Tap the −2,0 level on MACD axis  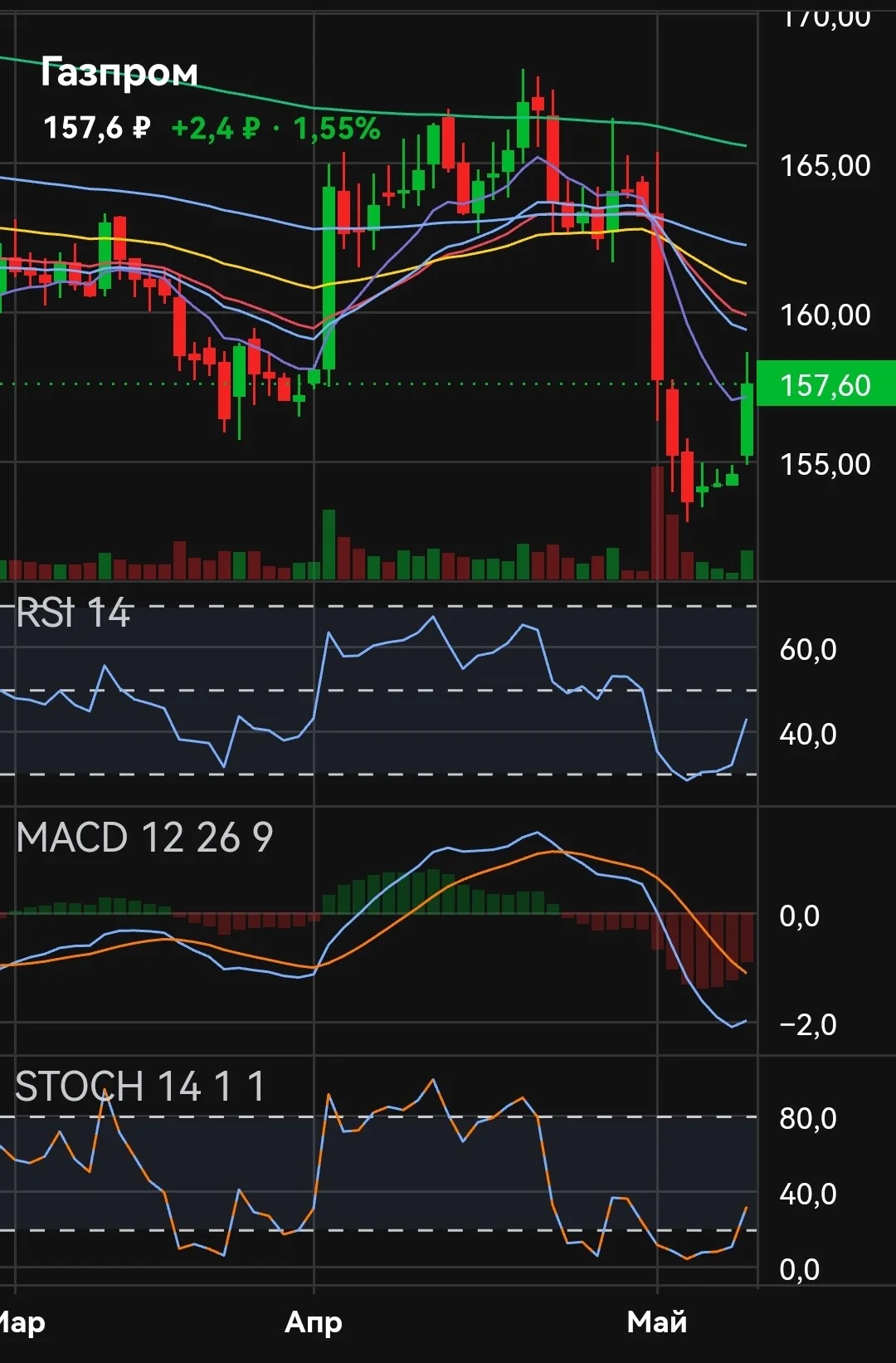[808, 1024]
